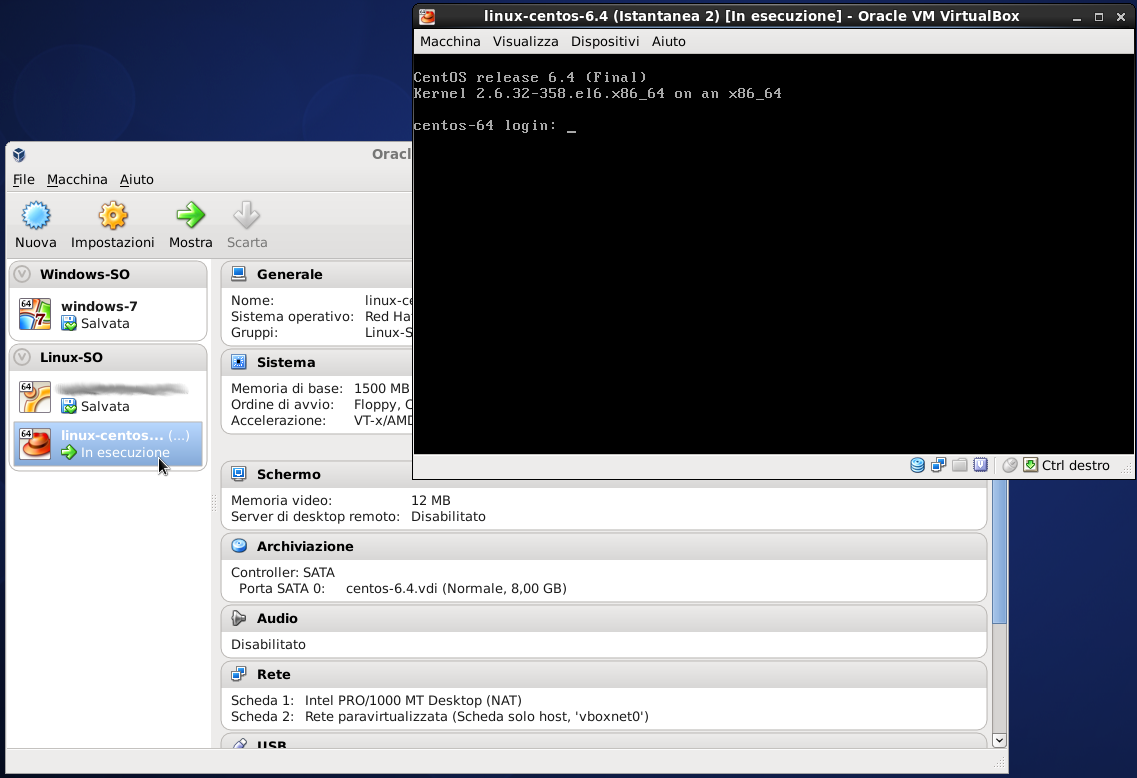1137x778 pixels.
Task: Open the Visualizza menu
Action: point(526,41)
